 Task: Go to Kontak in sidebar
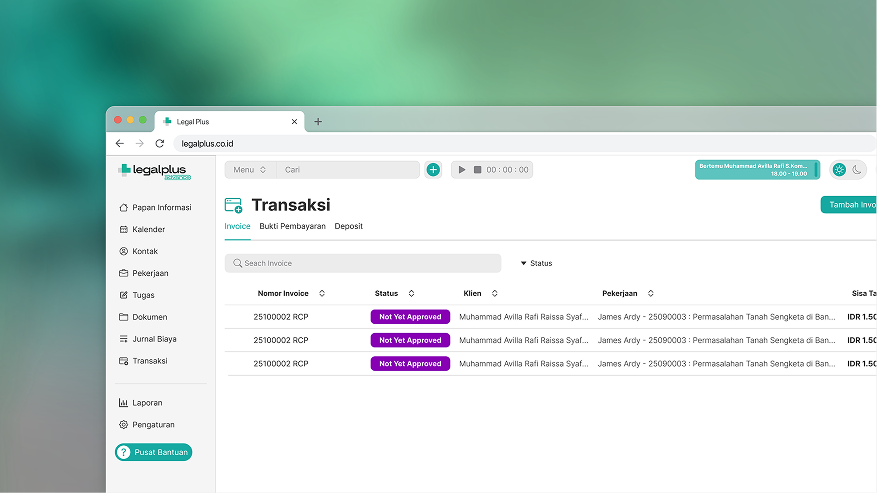[x=138, y=251]
